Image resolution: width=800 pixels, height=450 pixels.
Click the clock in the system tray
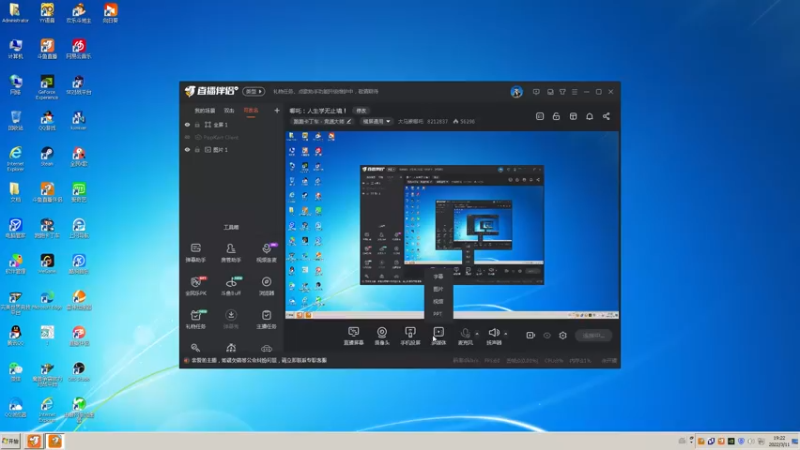click(779, 441)
